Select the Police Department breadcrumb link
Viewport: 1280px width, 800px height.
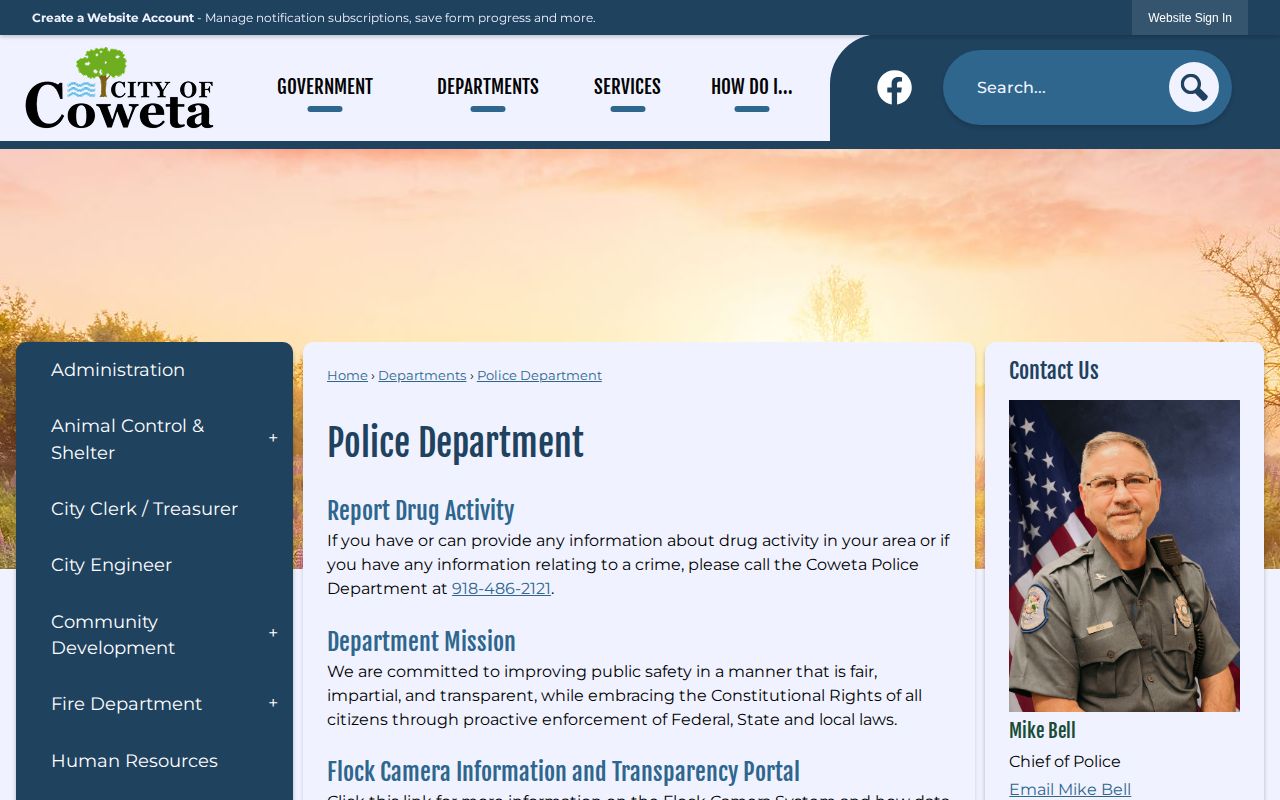click(x=539, y=376)
